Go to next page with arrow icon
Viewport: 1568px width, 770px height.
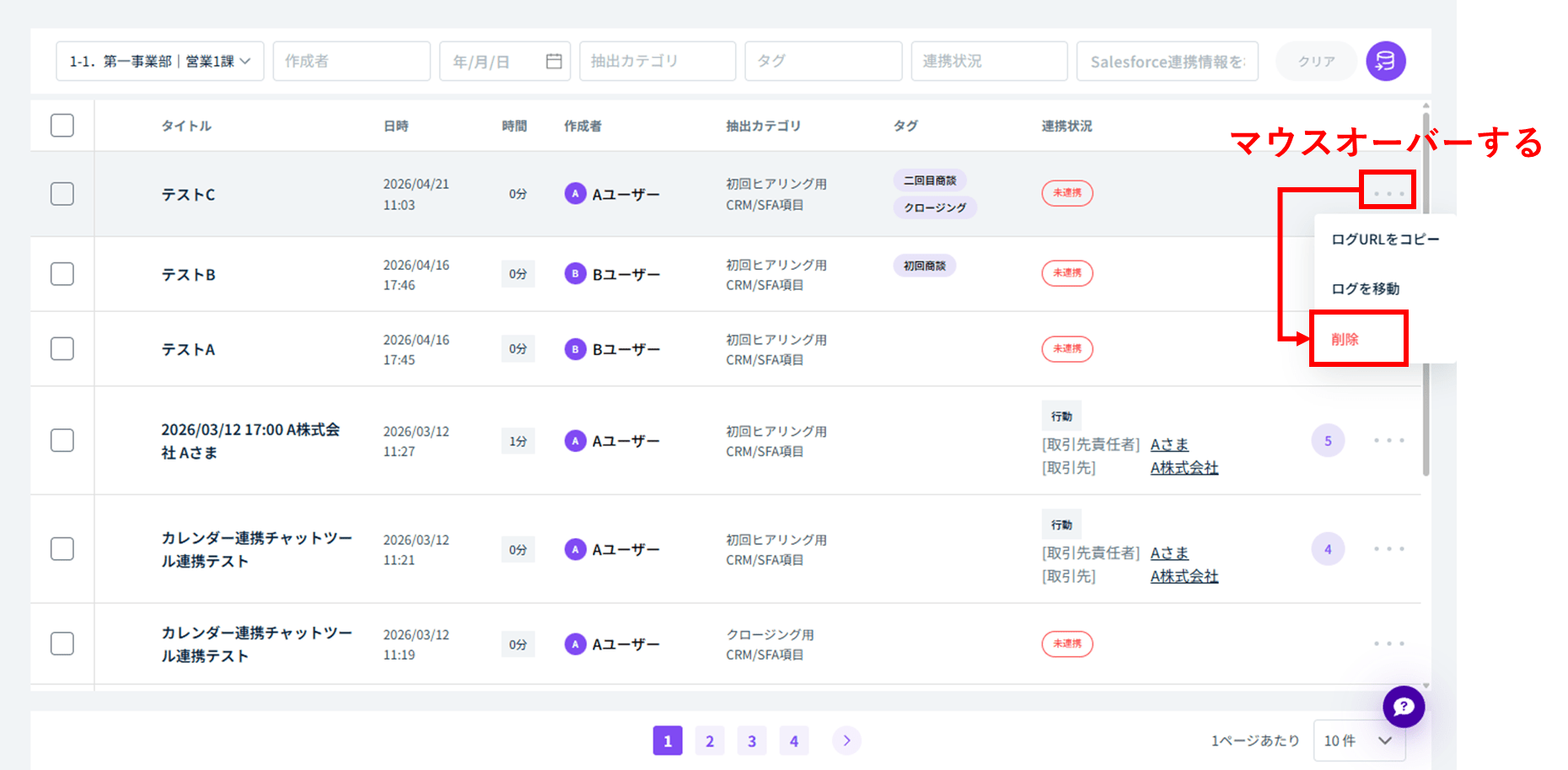(846, 740)
